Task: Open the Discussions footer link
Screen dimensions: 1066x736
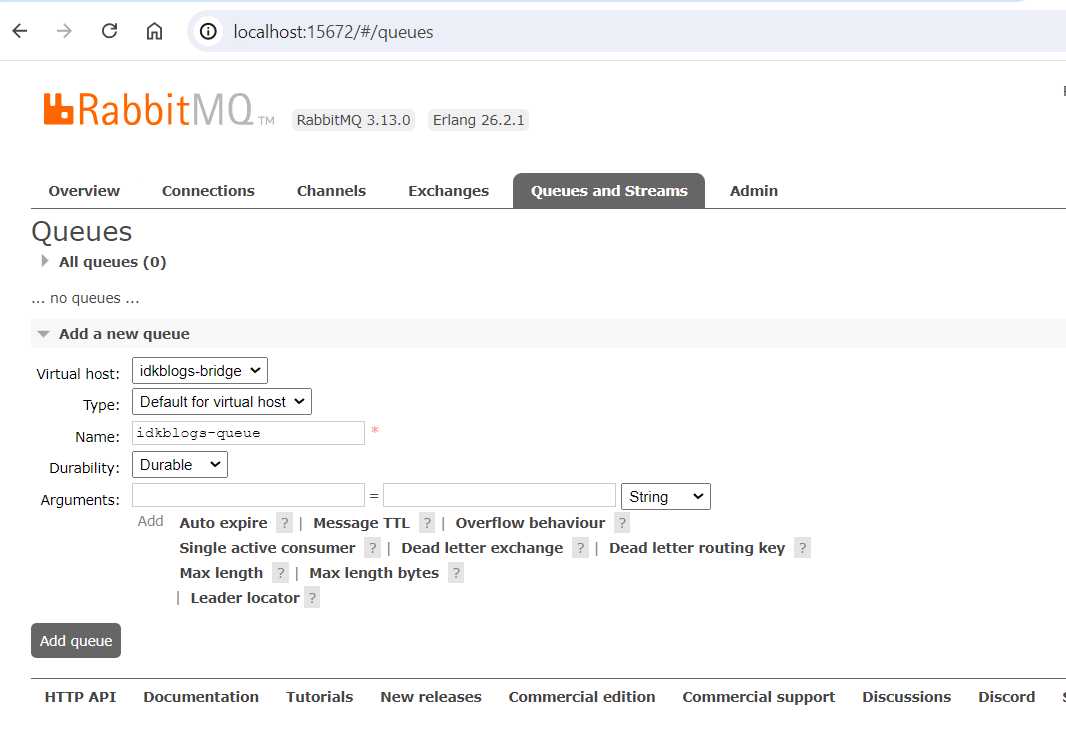Action: click(x=907, y=697)
